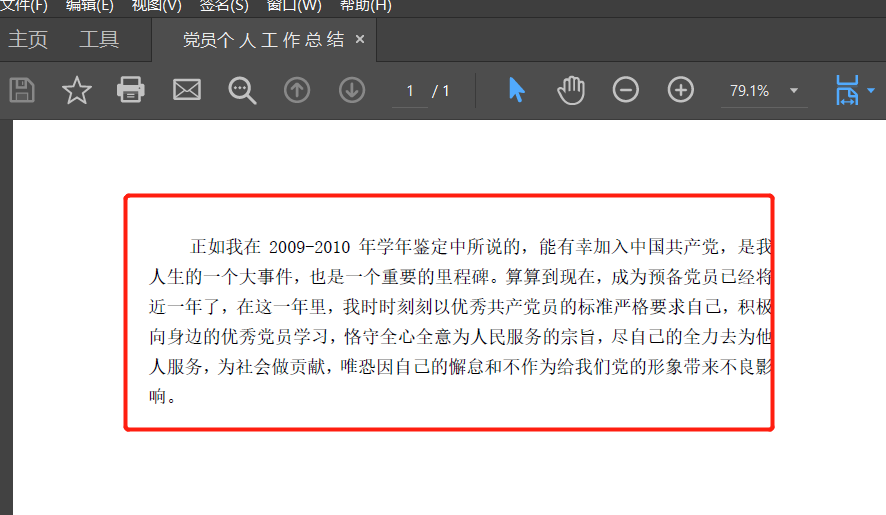
Task: Open the 编辑(E) menu
Action: 89,6
